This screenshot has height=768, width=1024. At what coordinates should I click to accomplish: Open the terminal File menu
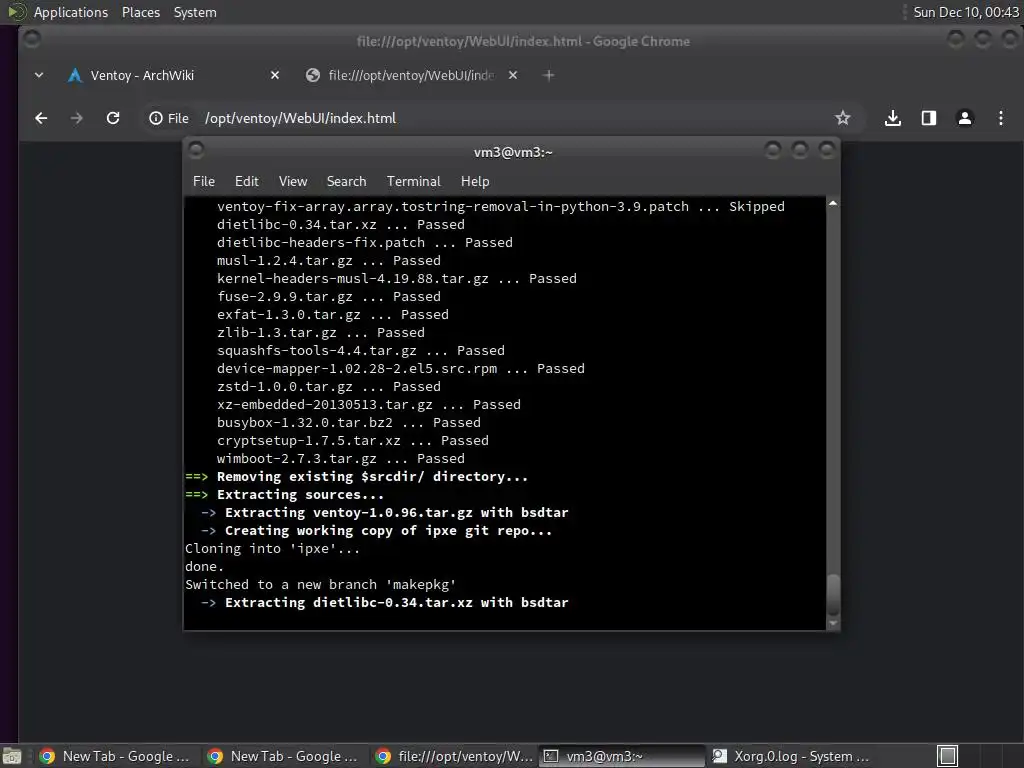coord(204,182)
